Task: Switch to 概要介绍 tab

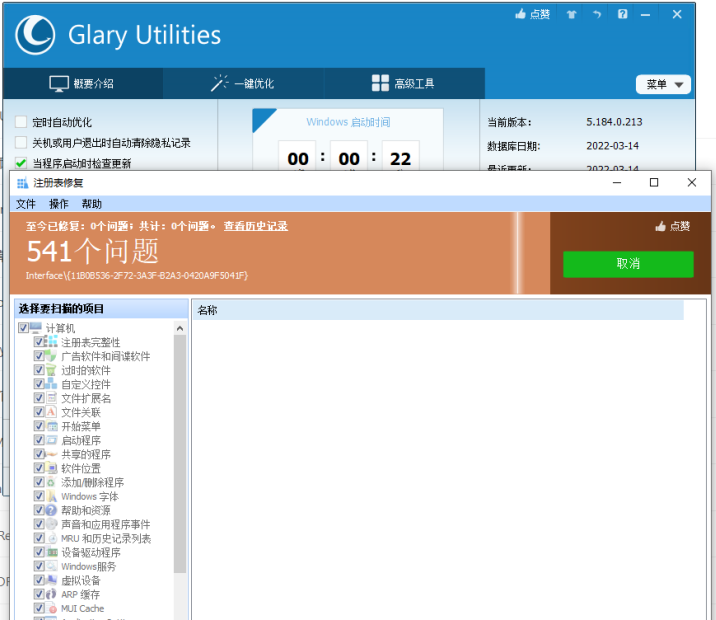Action: pos(83,84)
